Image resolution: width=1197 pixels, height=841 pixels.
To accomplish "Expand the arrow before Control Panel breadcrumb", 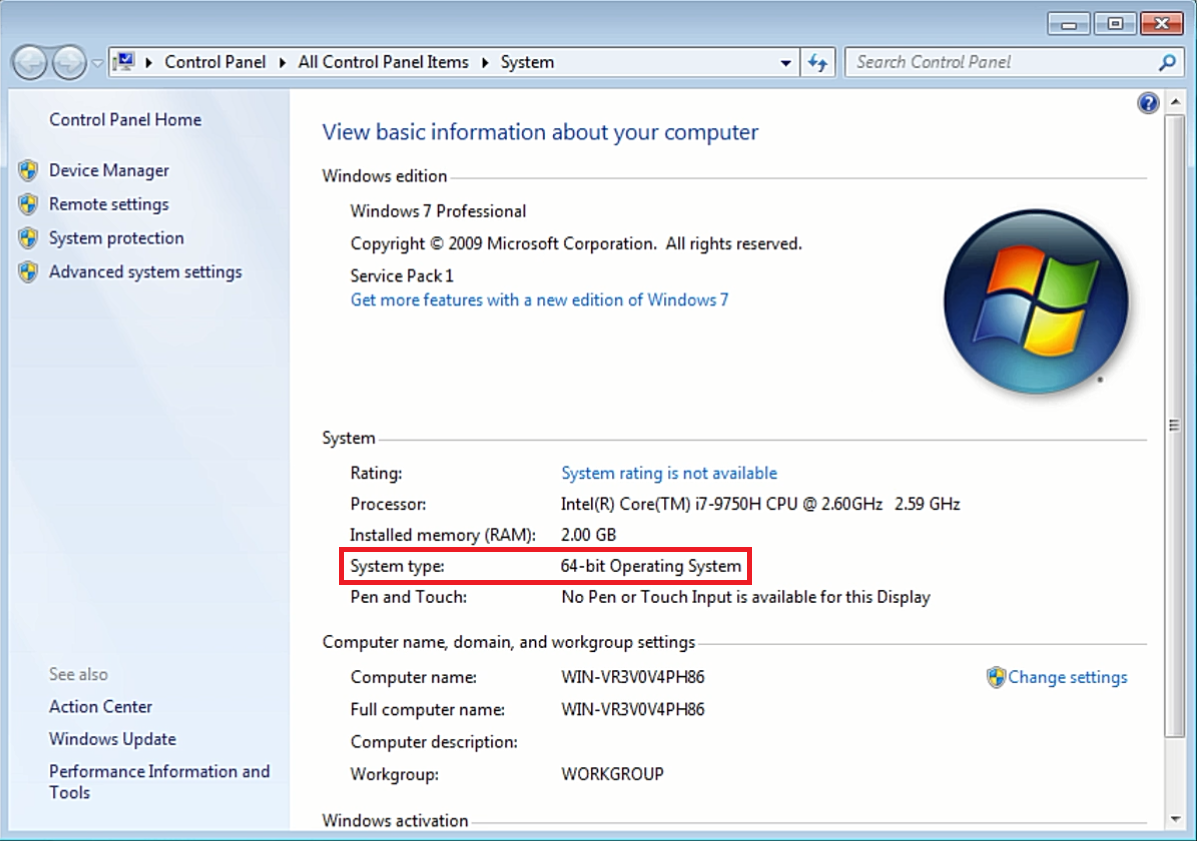I will (148, 63).
